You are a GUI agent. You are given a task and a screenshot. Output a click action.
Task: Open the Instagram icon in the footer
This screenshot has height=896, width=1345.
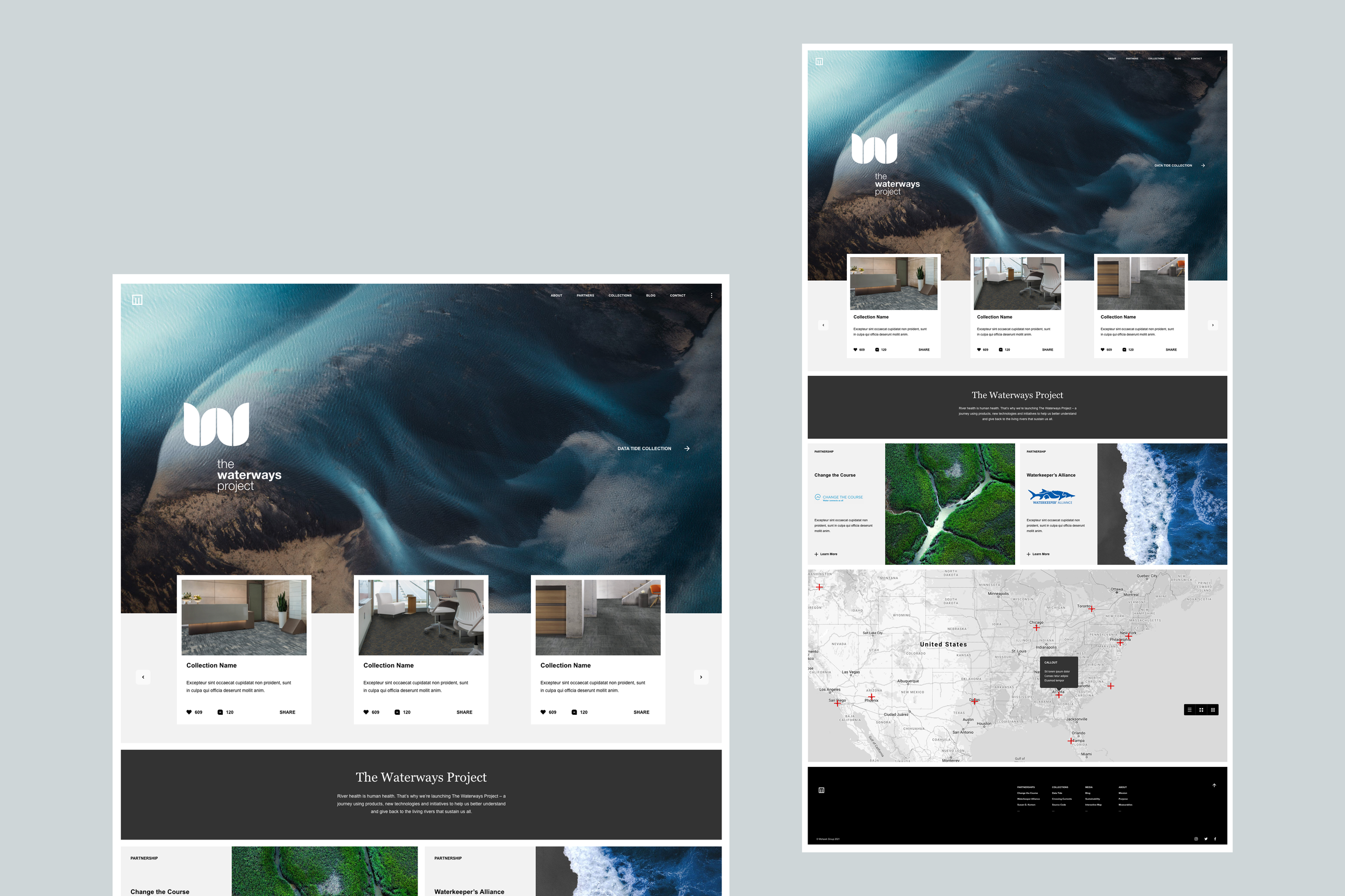pyautogui.click(x=1196, y=839)
